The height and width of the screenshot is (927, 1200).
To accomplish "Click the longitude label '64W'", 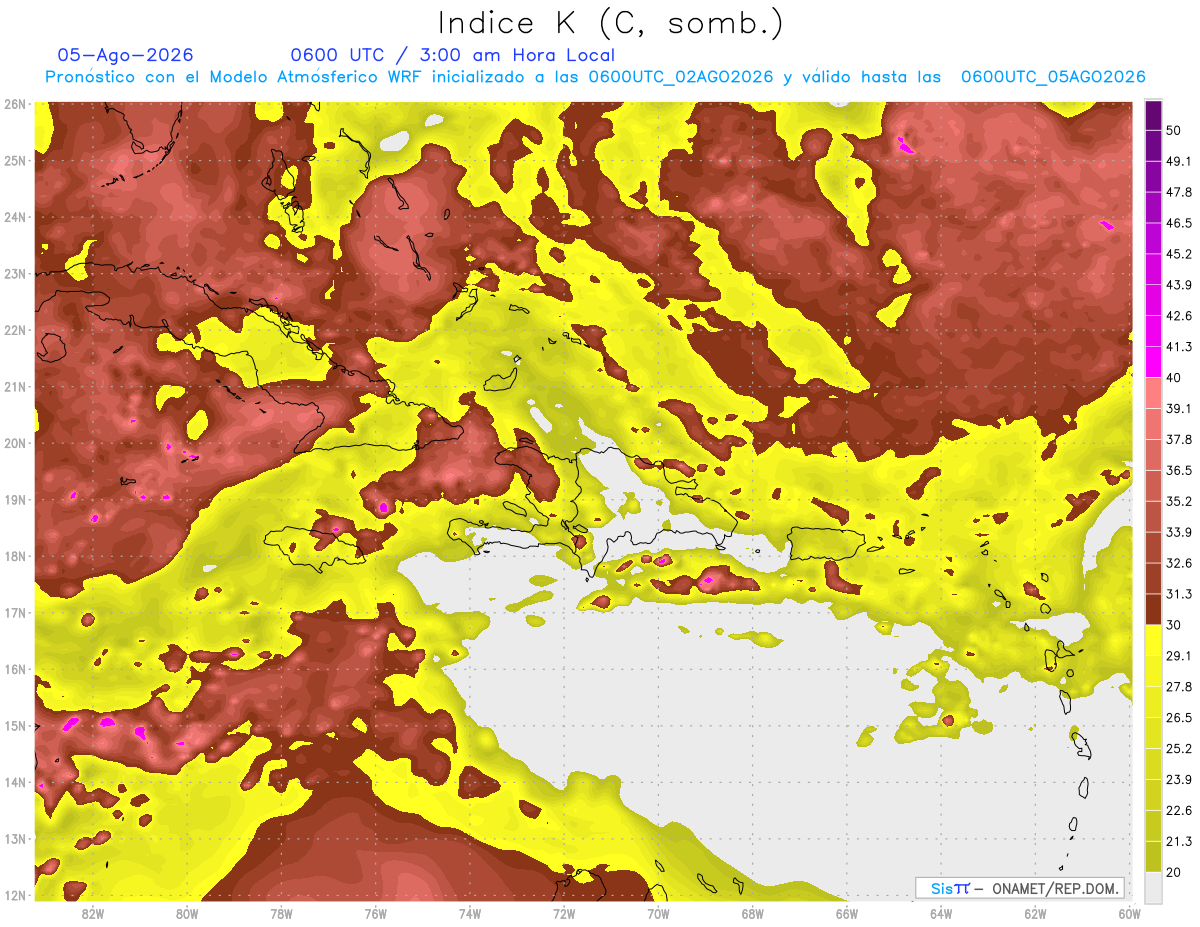I will (x=941, y=914).
